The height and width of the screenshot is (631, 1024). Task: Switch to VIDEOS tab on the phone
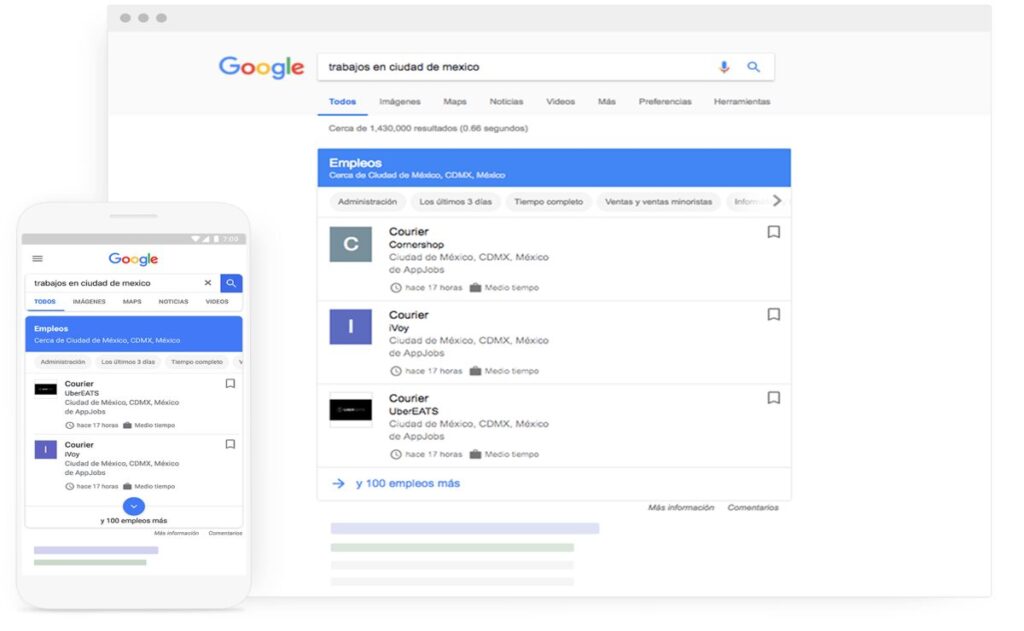point(217,302)
